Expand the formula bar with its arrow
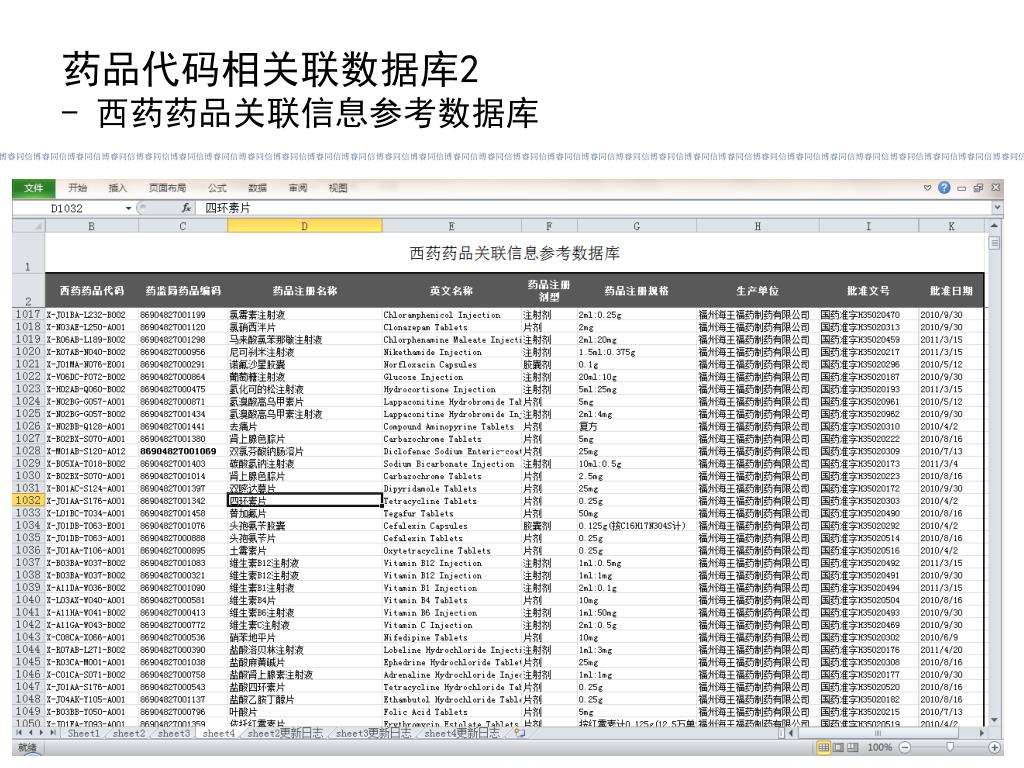The image size is (1024, 768). (997, 208)
